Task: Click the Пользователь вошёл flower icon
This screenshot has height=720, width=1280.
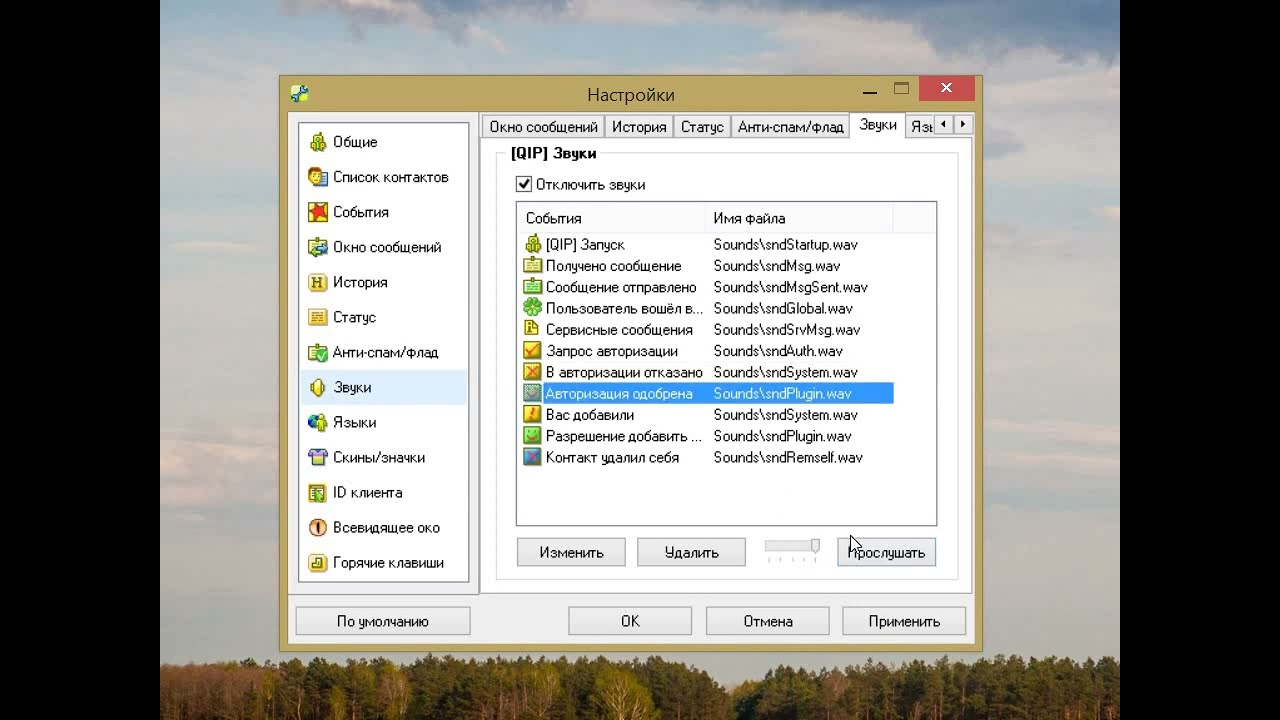Action: 532,308
